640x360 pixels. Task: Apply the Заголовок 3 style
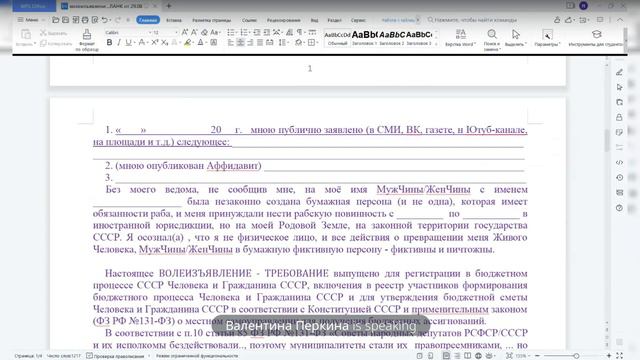click(419, 38)
